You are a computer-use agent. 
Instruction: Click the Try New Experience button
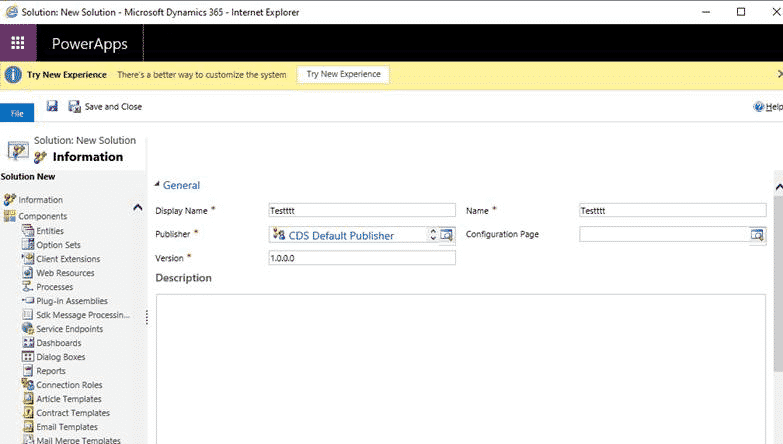click(x=343, y=75)
